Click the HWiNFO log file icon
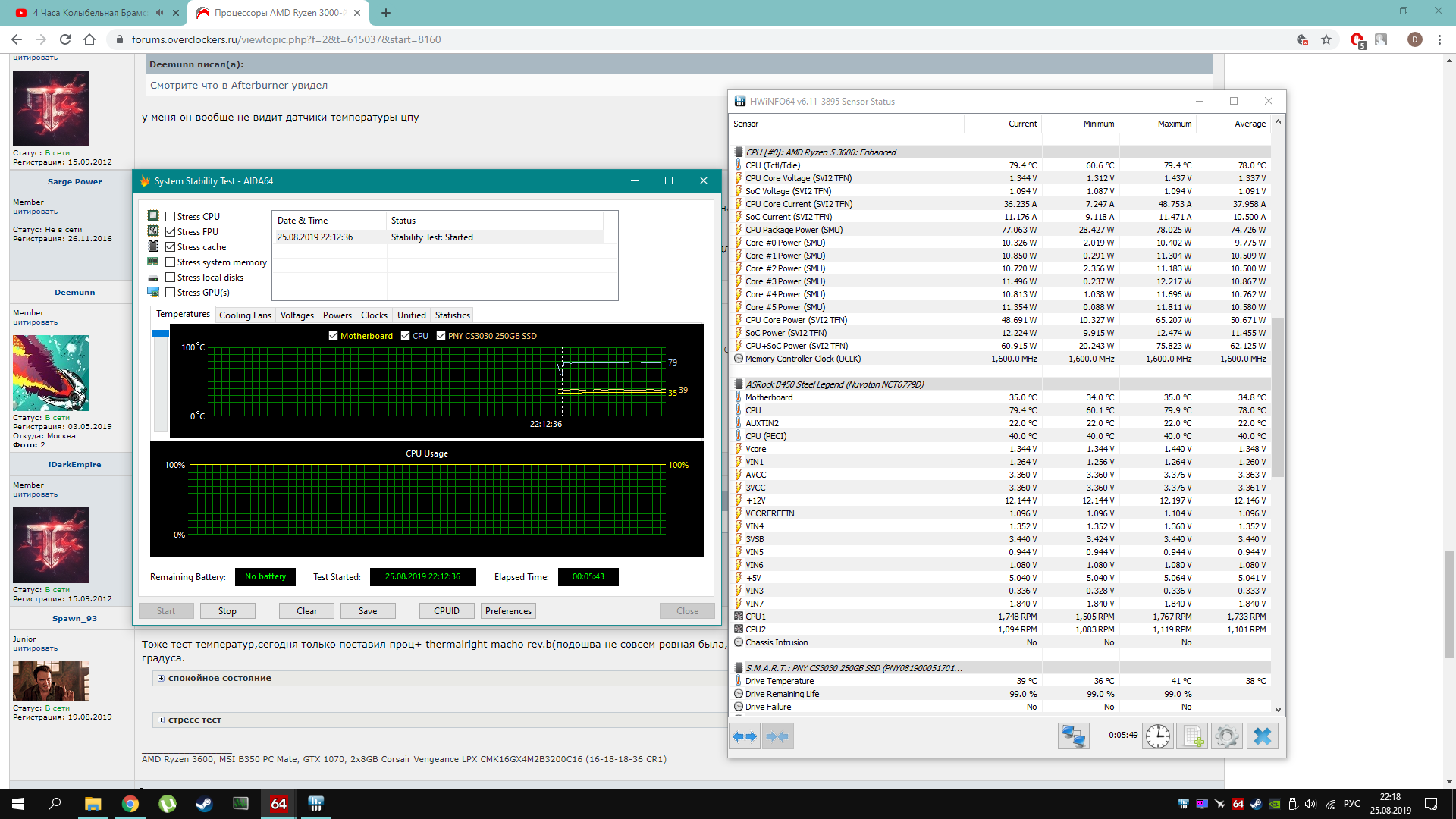 point(1192,736)
